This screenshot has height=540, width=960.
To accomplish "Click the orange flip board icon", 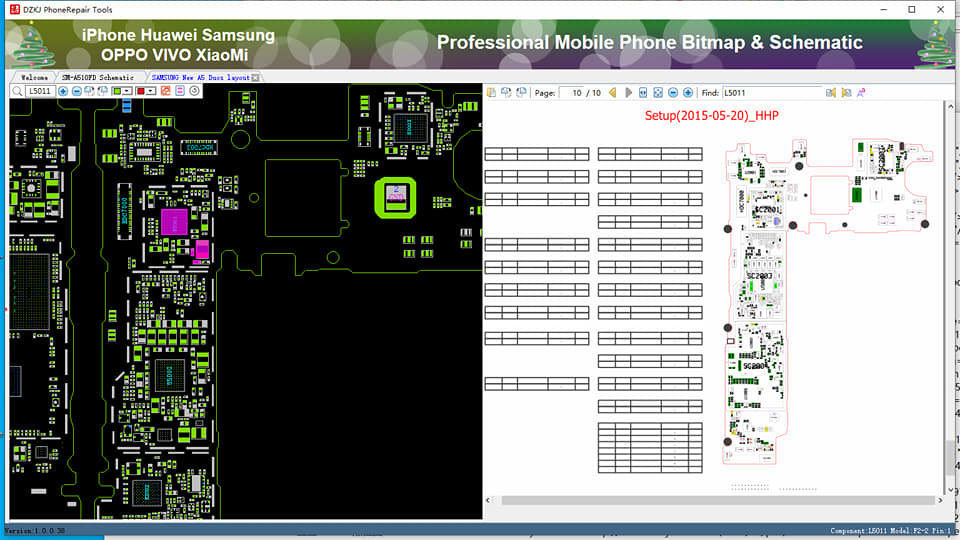I will 165,91.
